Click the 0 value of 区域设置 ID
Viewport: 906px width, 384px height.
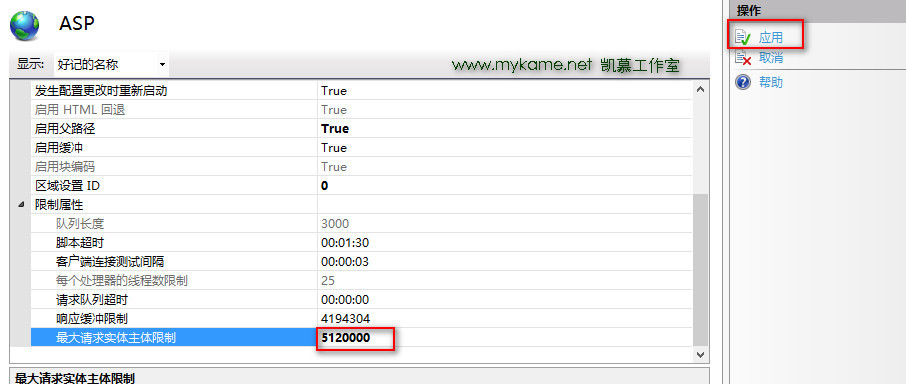325,186
